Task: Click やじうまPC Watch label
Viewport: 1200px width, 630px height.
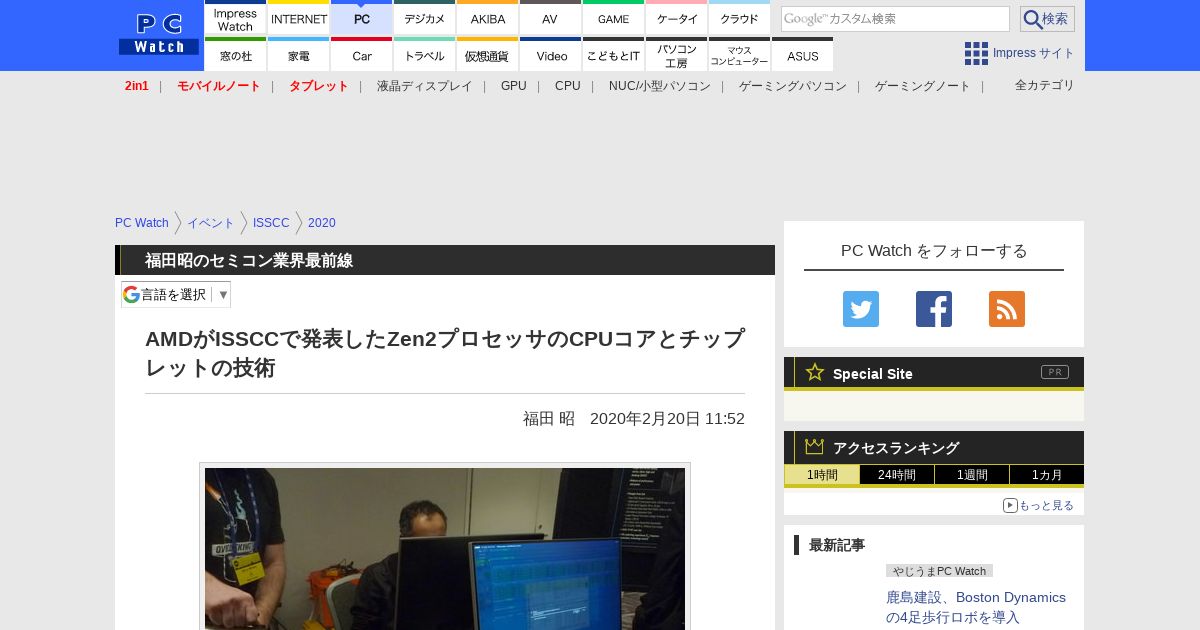Action: pos(939,571)
